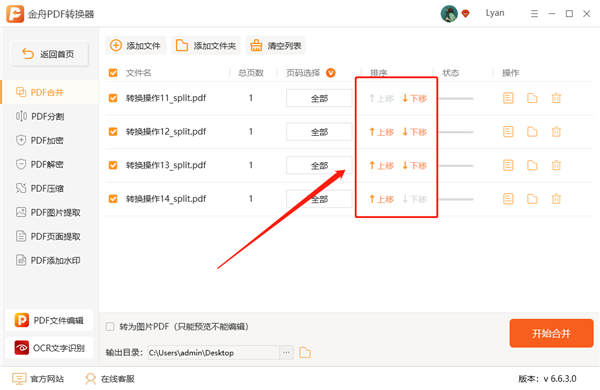Move 转换操作12_split.pdf up with 上移
600x390 pixels.
point(382,132)
